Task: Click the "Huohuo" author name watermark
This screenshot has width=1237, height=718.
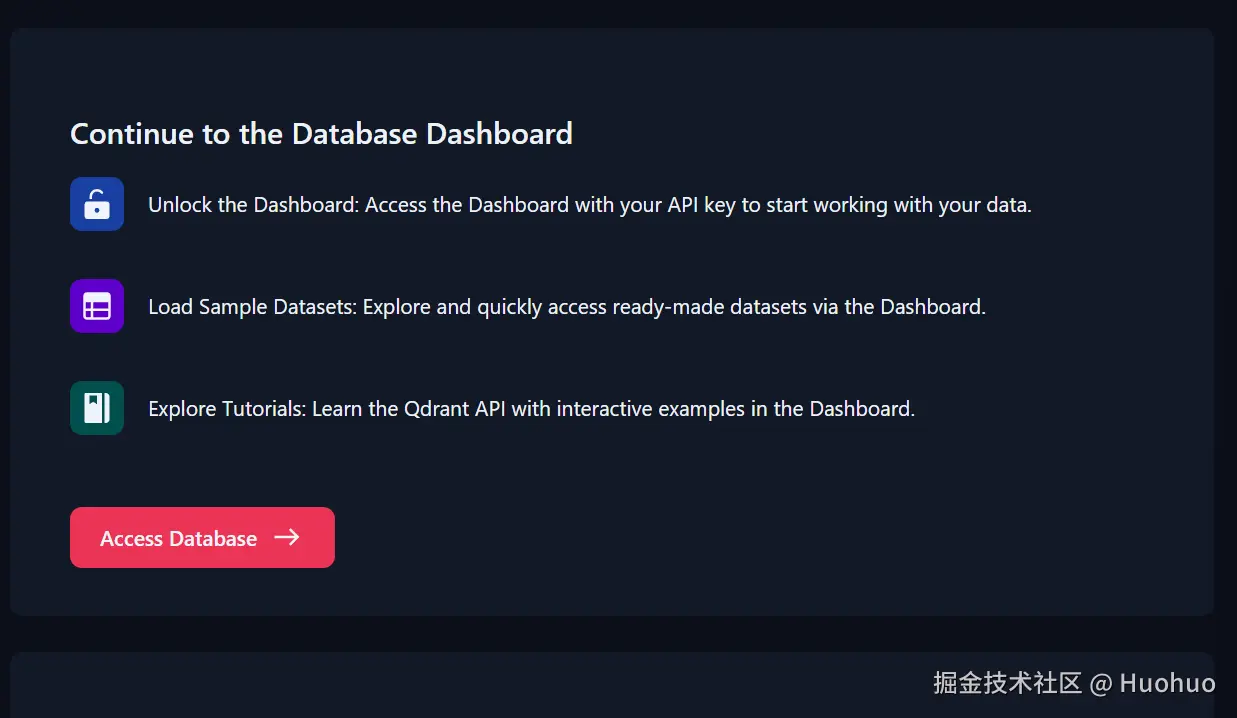Action: pos(1167,683)
